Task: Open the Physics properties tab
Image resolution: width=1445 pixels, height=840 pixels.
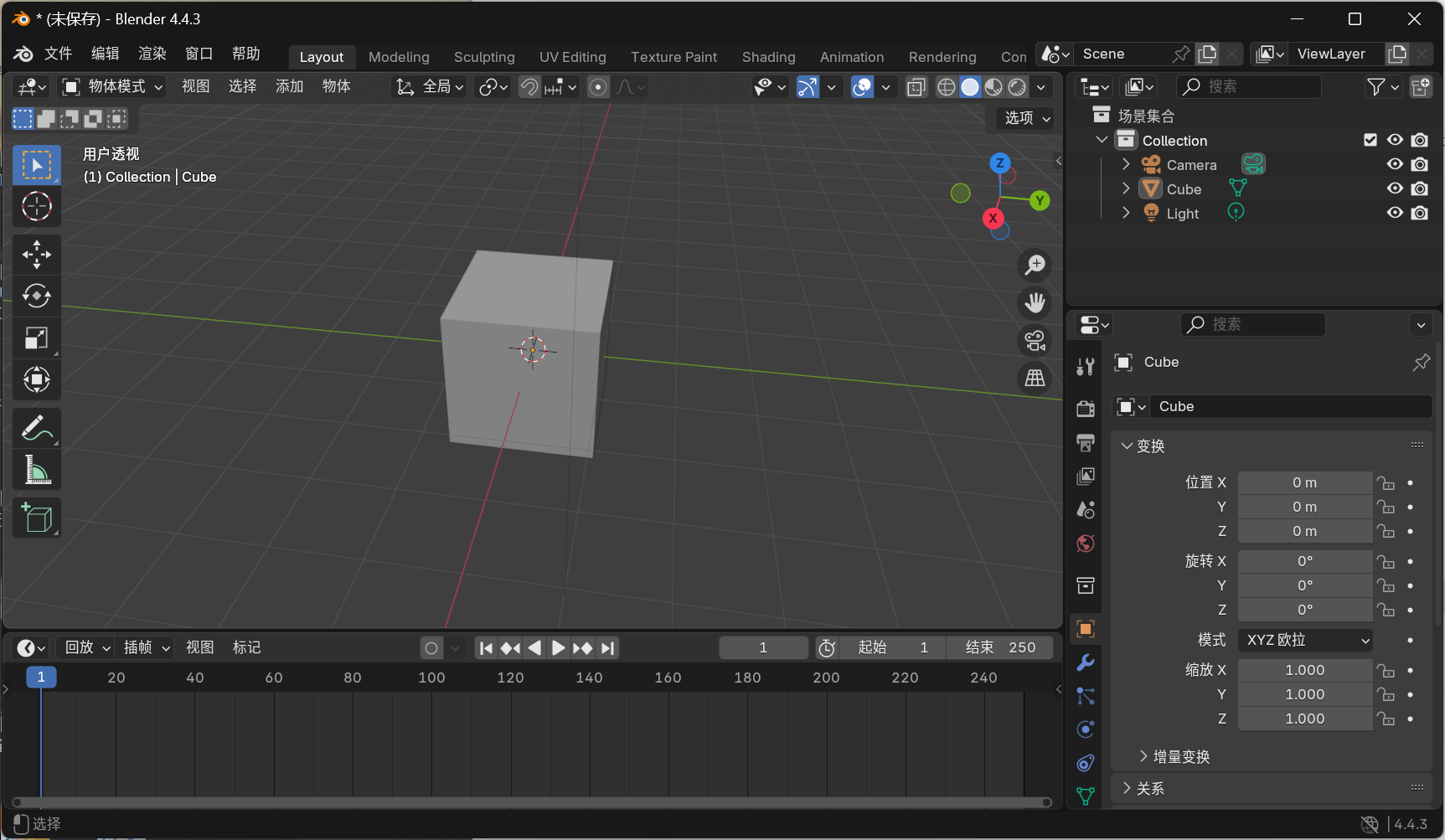Action: point(1086,729)
